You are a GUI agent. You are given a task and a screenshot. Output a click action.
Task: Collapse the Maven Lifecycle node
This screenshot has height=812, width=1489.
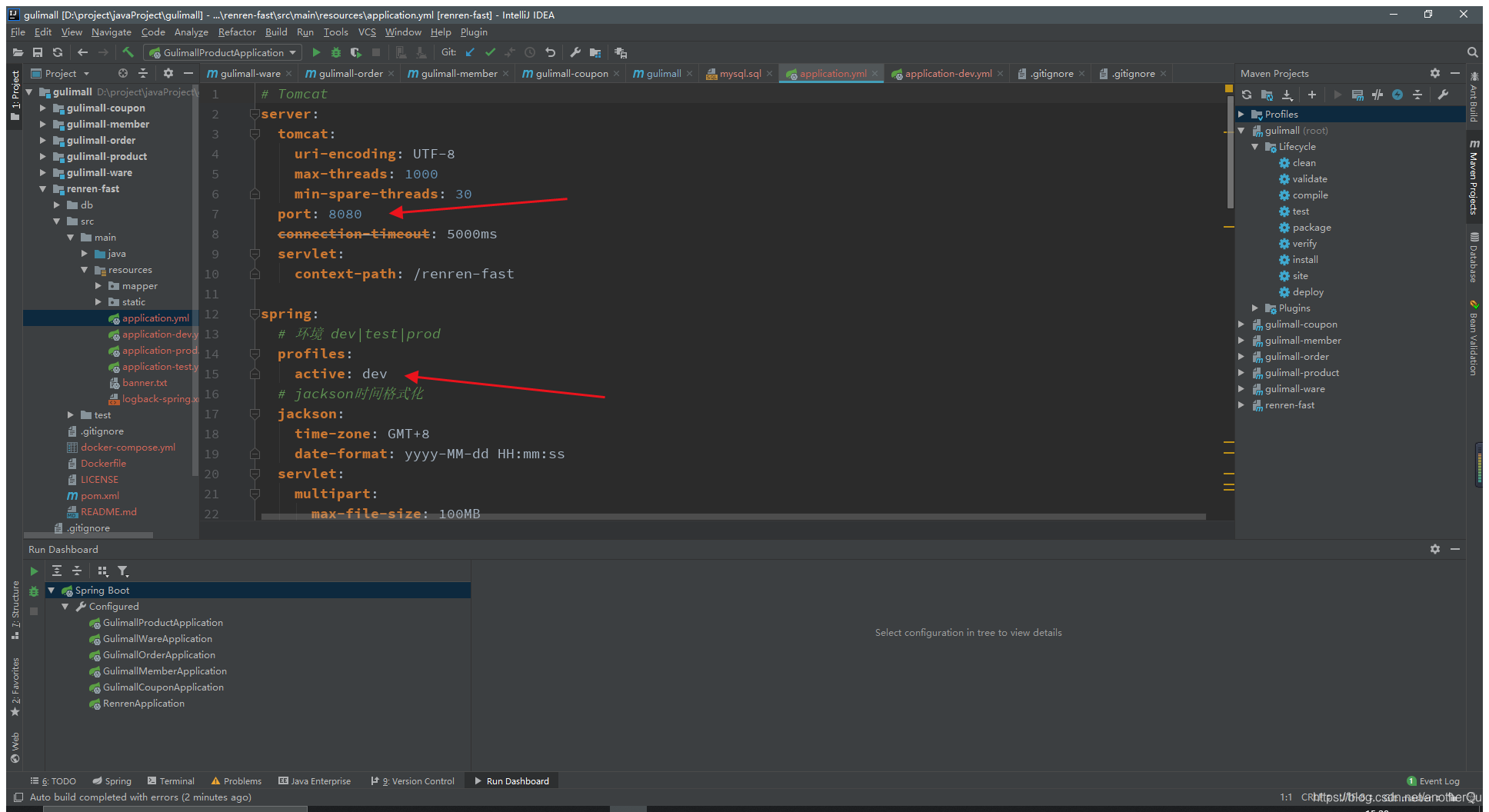[1254, 147]
